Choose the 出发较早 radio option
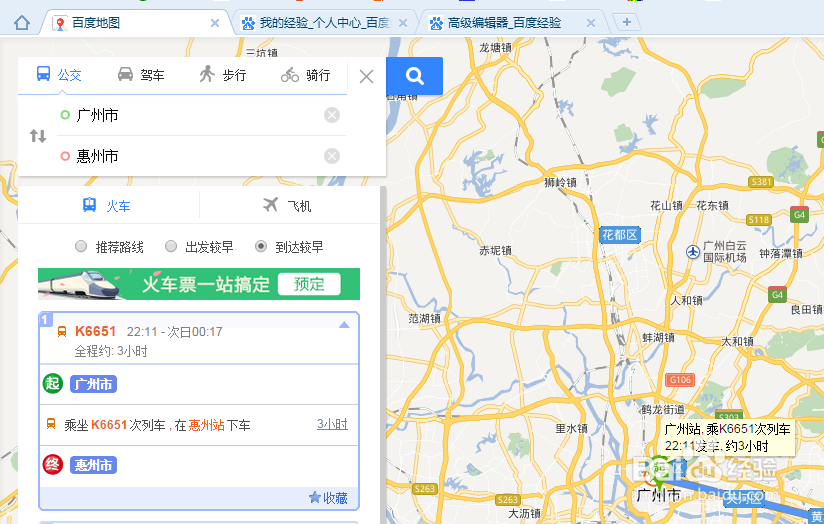The image size is (824, 524). click(171, 246)
